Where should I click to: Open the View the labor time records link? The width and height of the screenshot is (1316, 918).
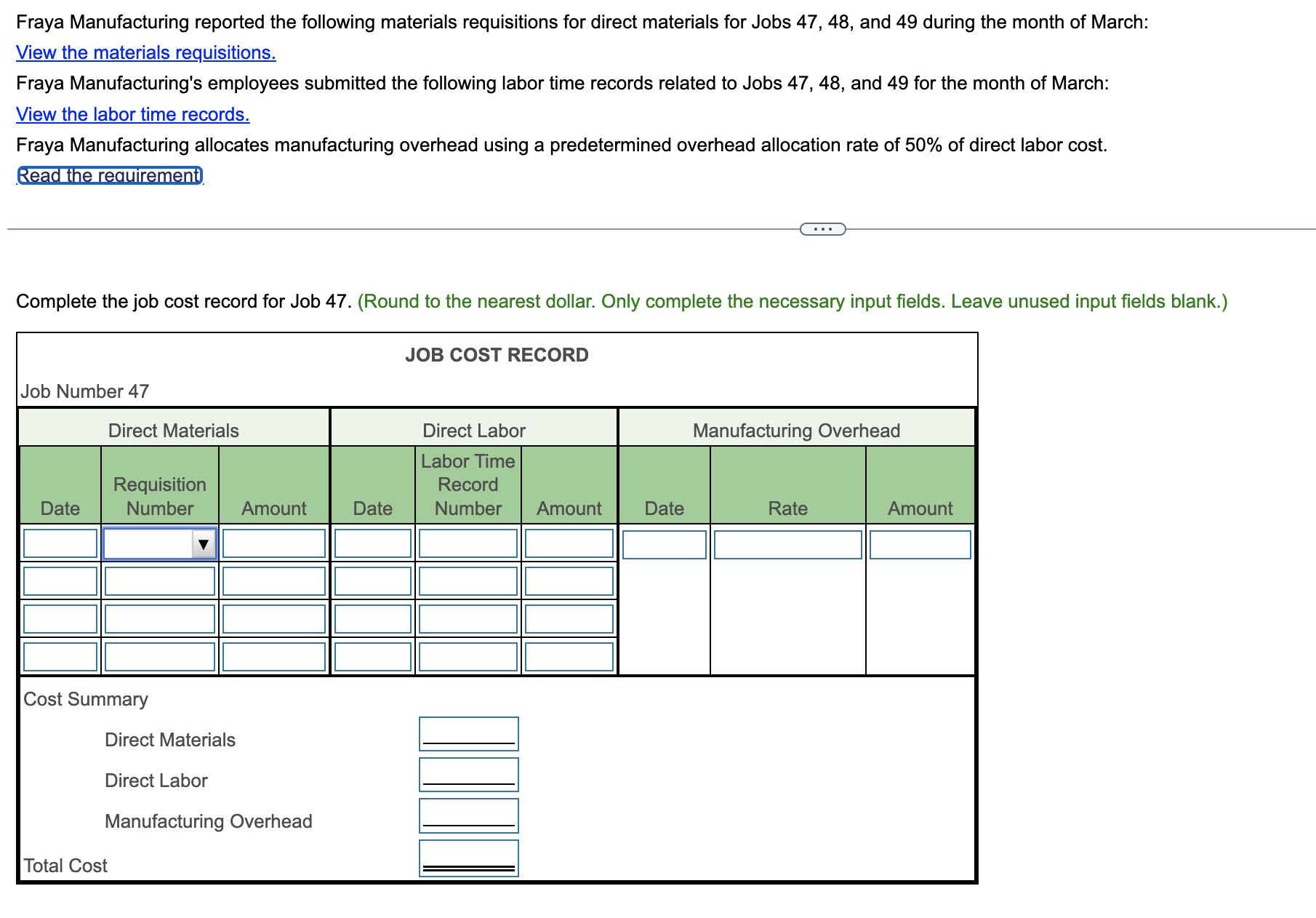click(132, 114)
